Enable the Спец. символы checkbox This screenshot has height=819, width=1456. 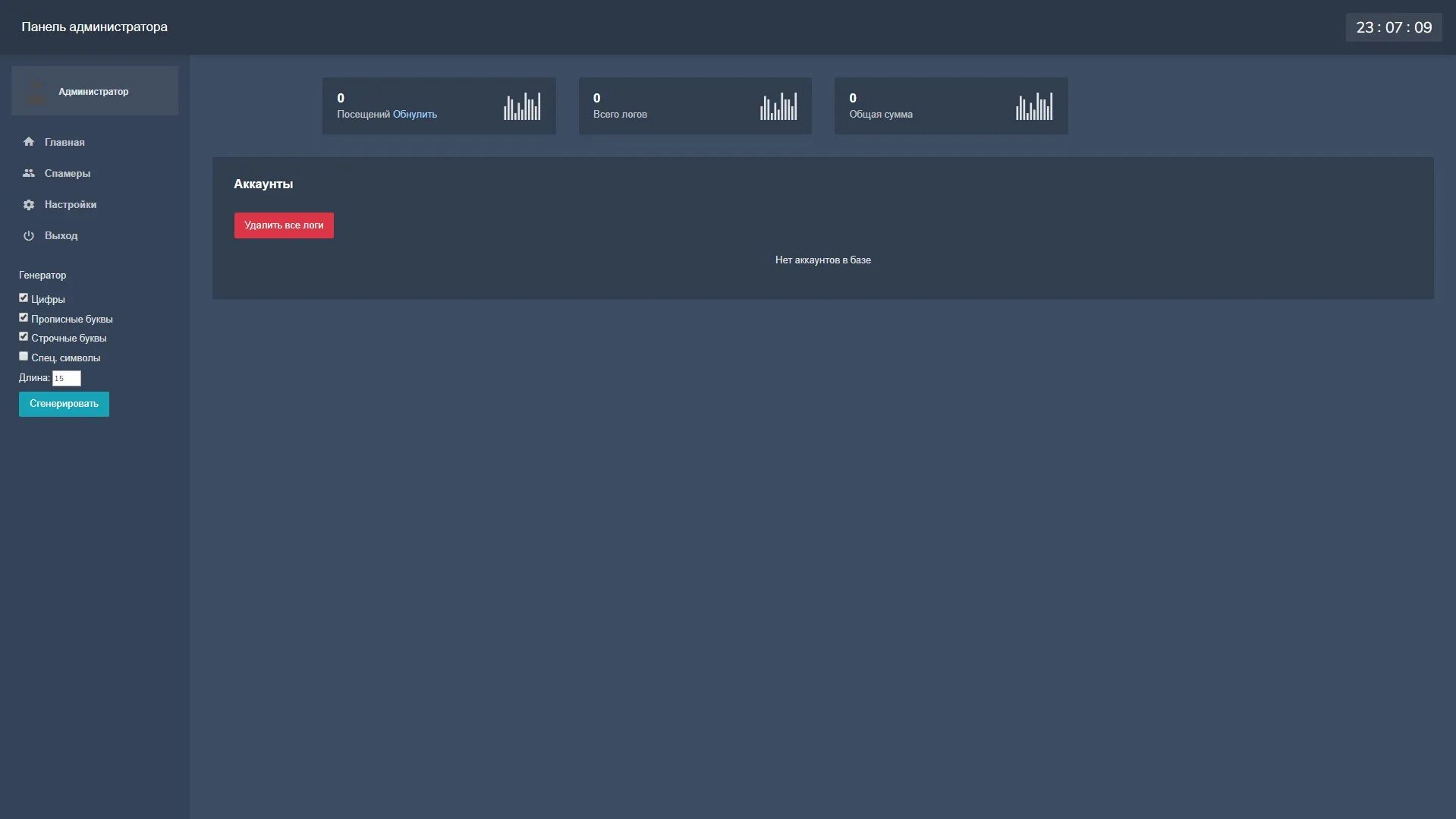24,356
